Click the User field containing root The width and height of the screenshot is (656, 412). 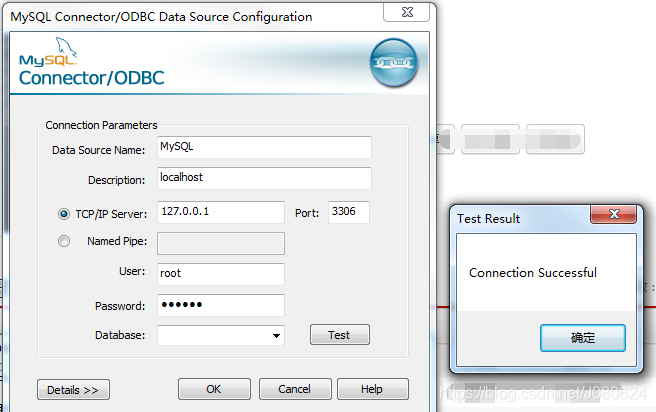[220, 274]
